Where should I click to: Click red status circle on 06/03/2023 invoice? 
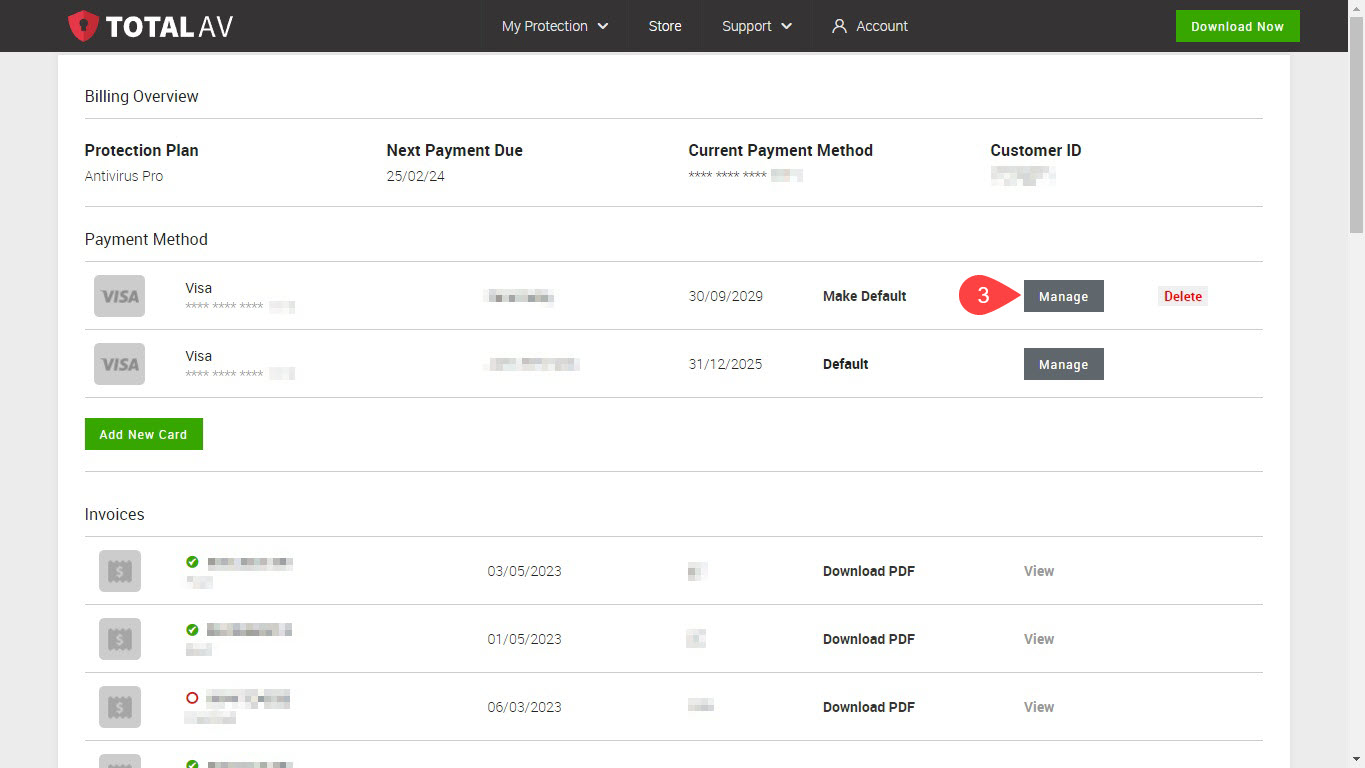192,698
